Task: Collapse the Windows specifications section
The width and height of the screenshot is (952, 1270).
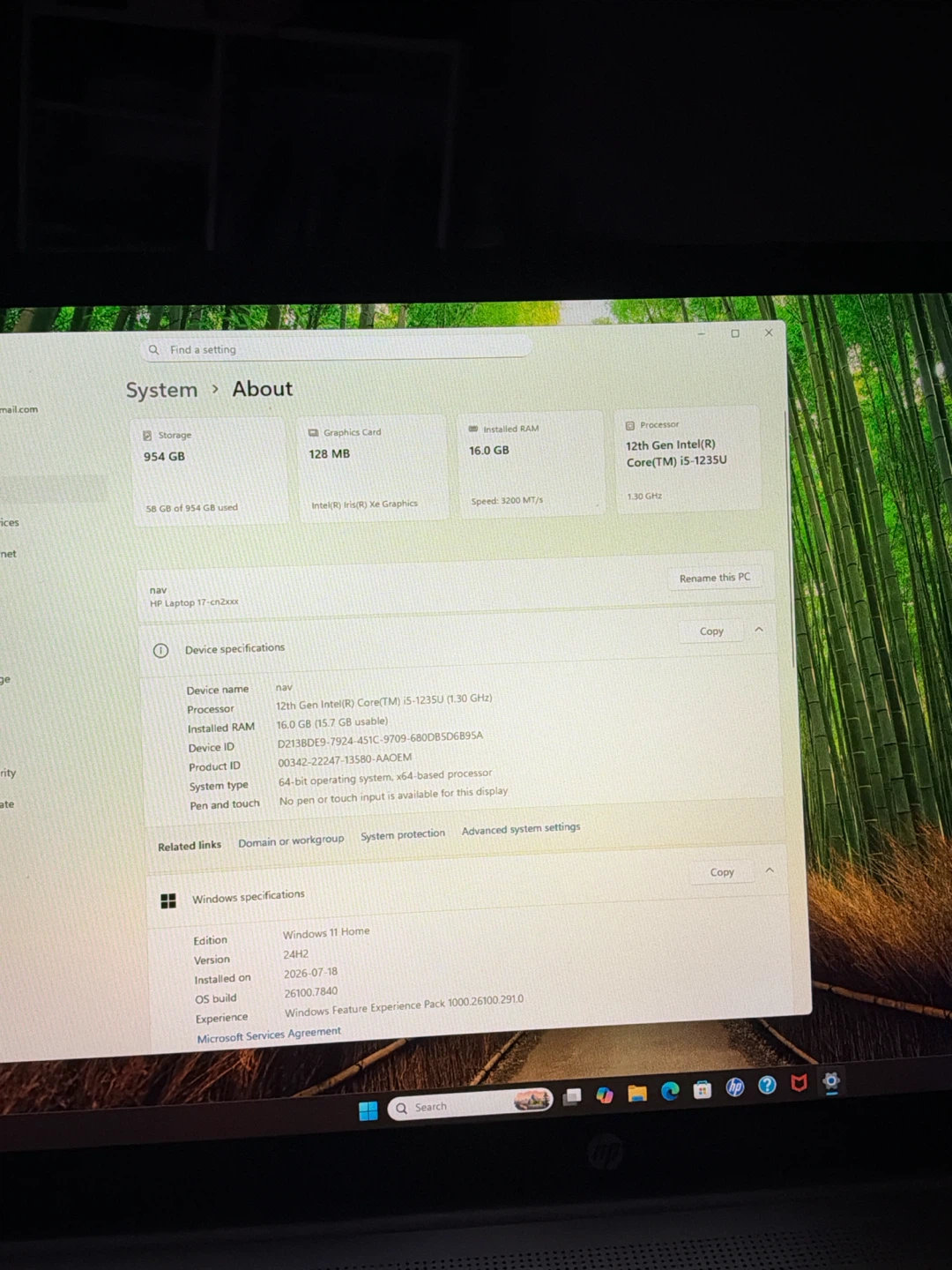Action: click(x=770, y=870)
